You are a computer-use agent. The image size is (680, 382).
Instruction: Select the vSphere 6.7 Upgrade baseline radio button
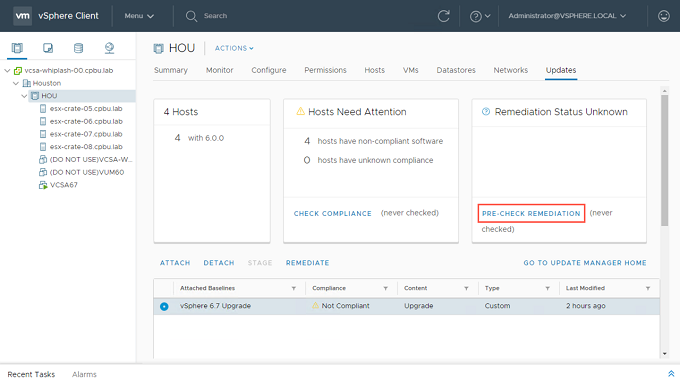pyautogui.click(x=164, y=306)
